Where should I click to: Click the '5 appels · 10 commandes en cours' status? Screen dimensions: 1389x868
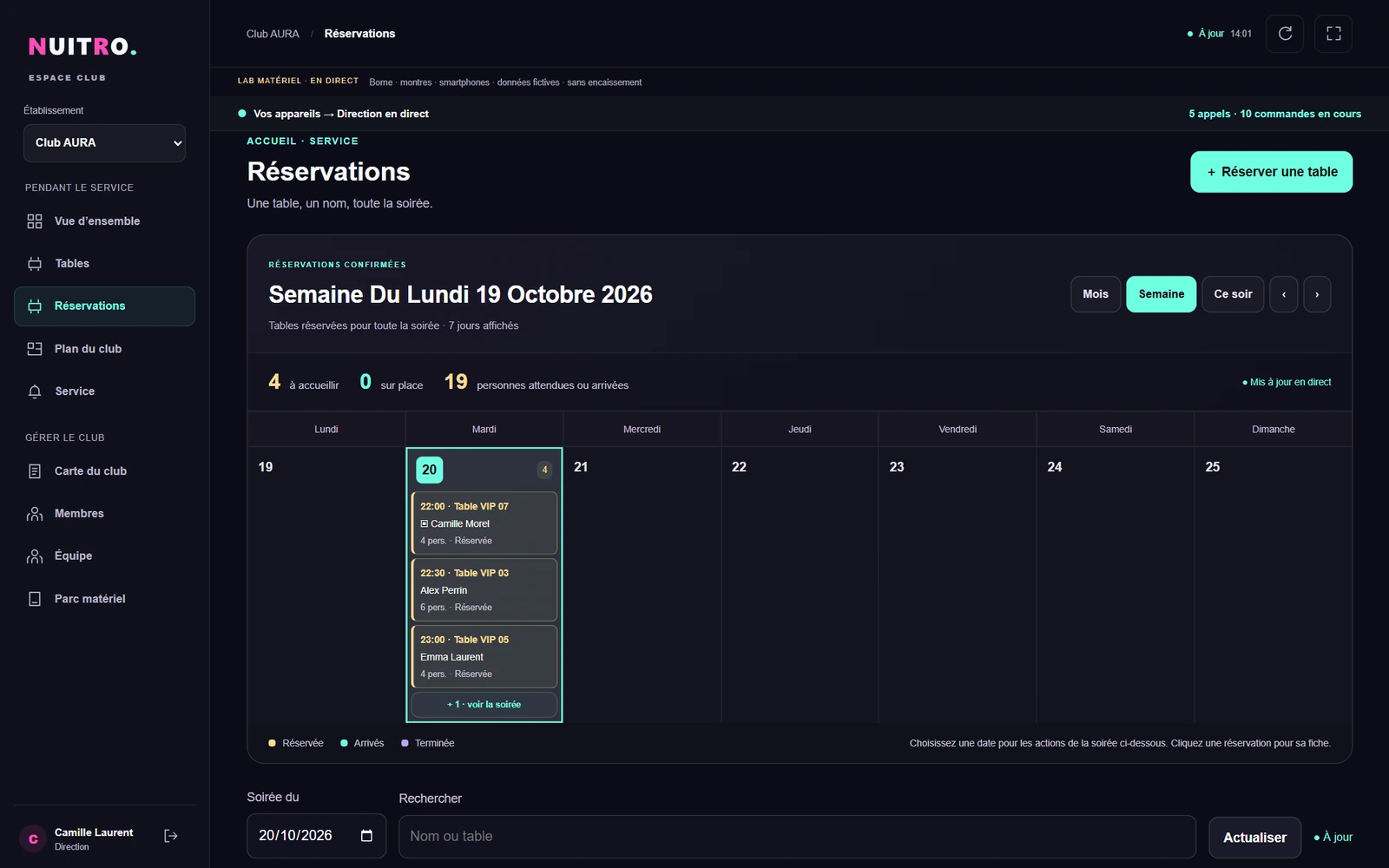(1274, 114)
